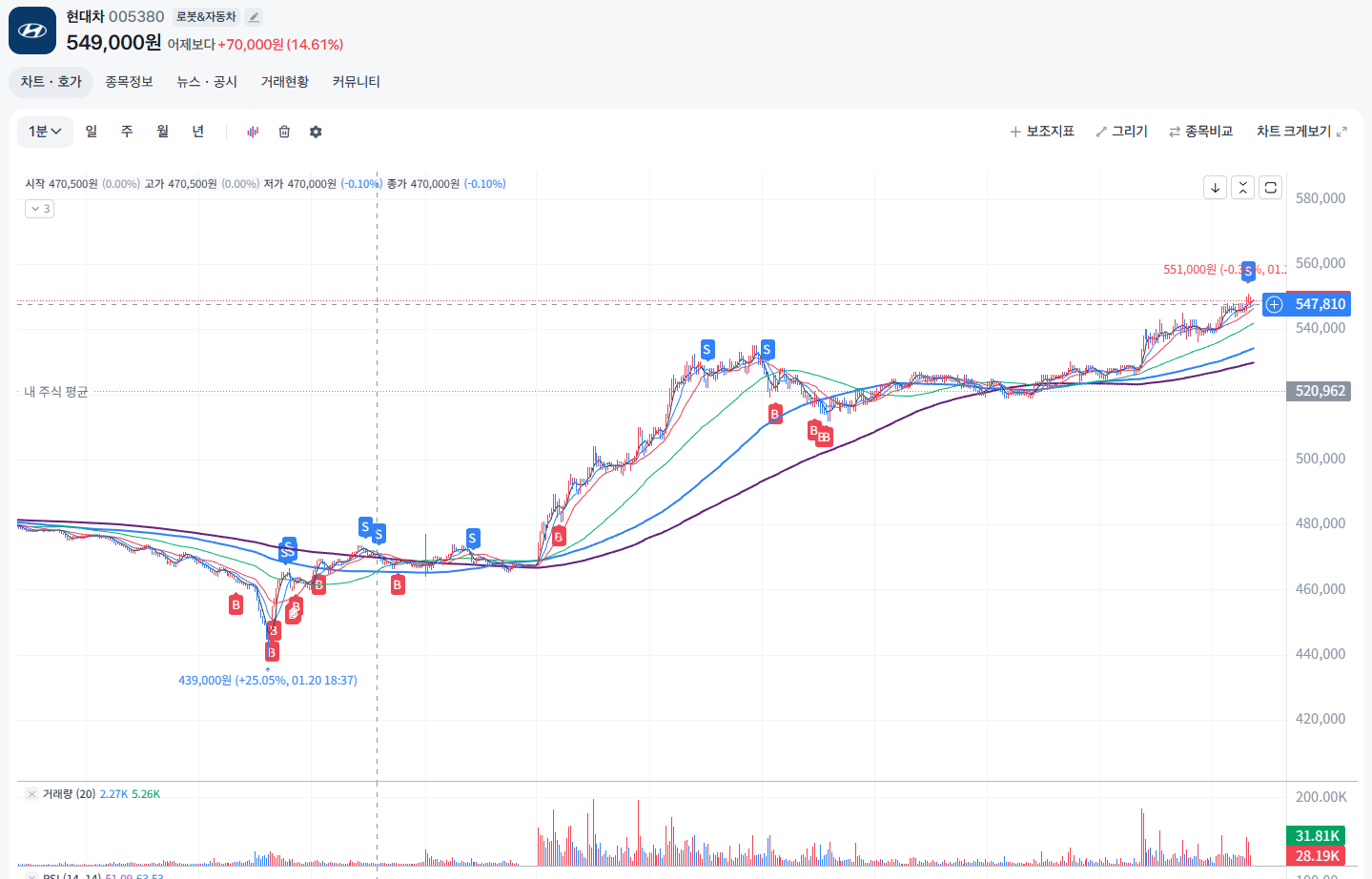
Task: Switch to the 차트 · 호가 tab
Action: pos(51,82)
